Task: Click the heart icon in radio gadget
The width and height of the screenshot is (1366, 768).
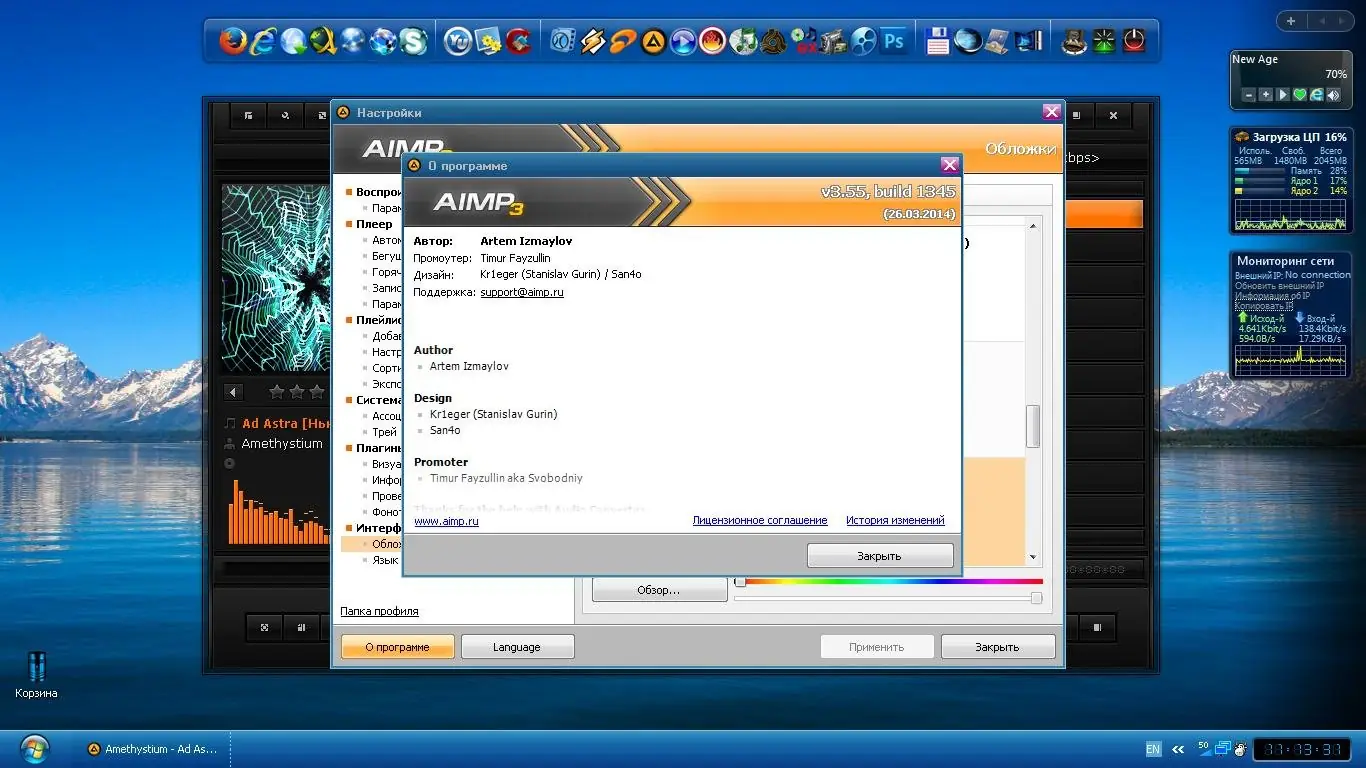Action: 1300,95
